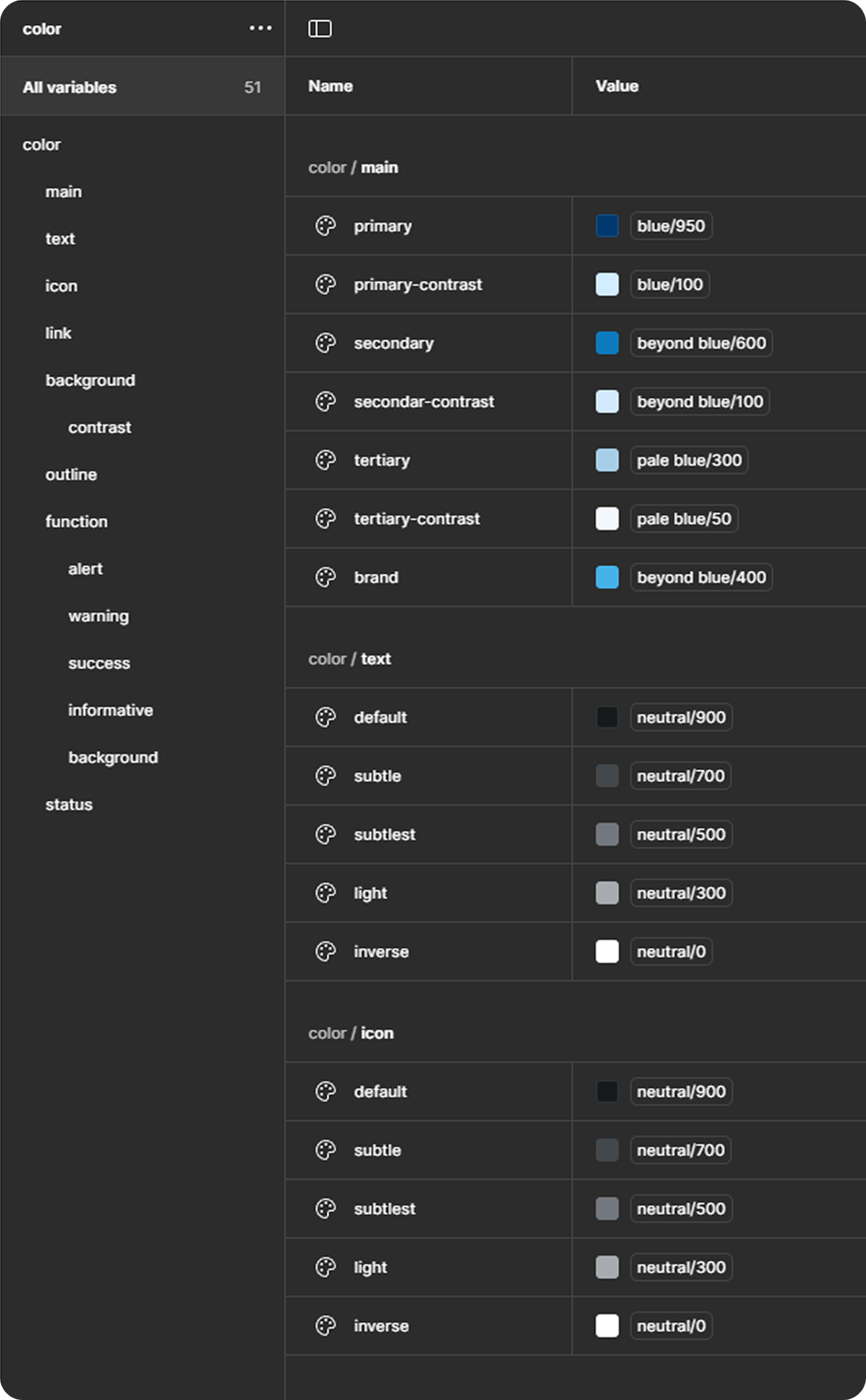Open the main group in sidebar

tap(64, 191)
